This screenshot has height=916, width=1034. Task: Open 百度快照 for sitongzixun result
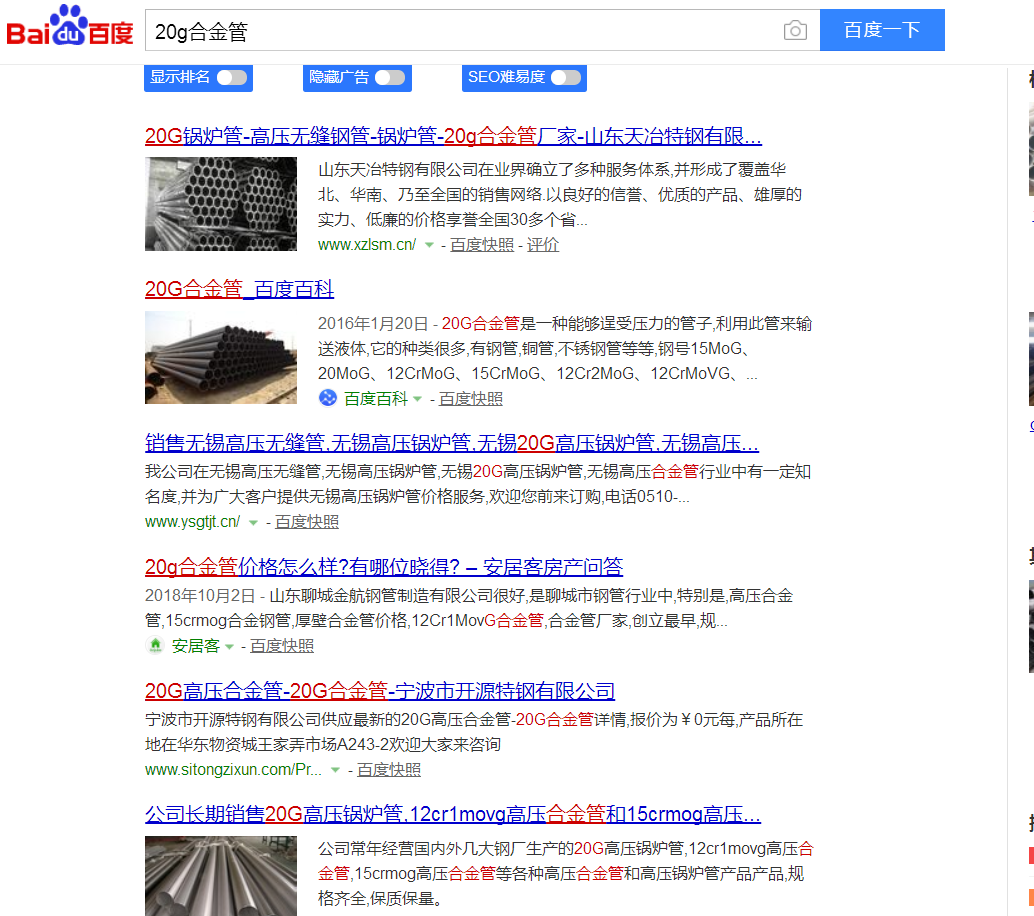388,770
